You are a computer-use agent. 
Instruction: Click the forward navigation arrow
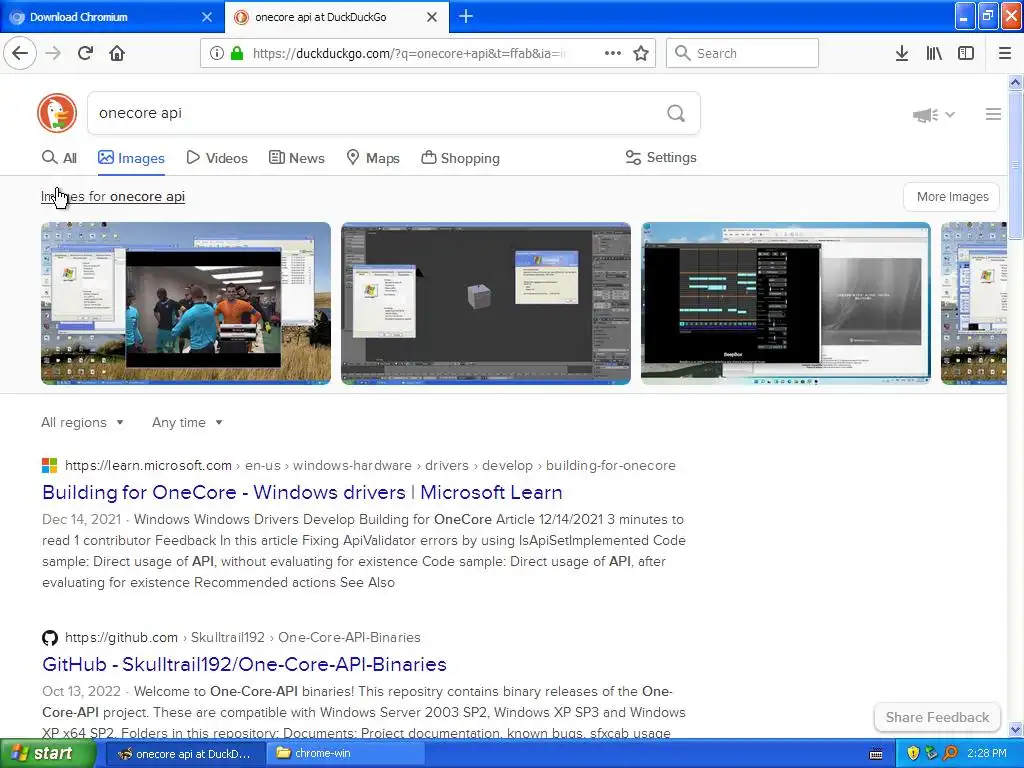pos(54,53)
